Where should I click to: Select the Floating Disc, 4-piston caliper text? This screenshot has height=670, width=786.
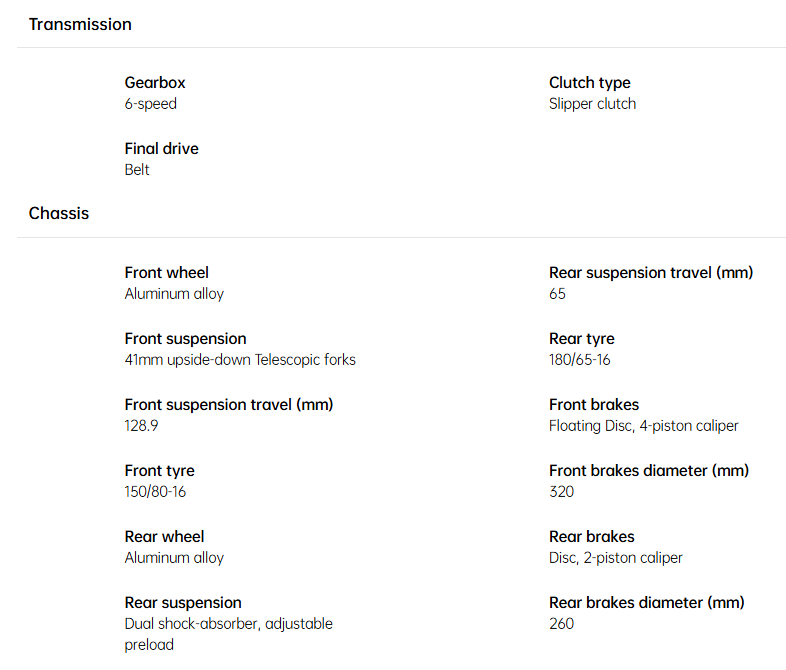[x=644, y=426]
